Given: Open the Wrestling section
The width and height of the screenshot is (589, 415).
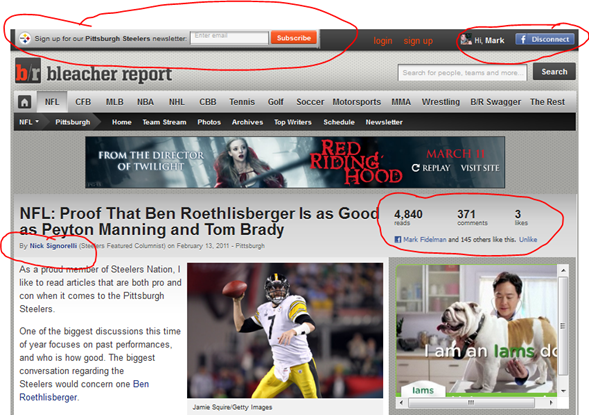Looking at the screenshot, I should [x=441, y=102].
